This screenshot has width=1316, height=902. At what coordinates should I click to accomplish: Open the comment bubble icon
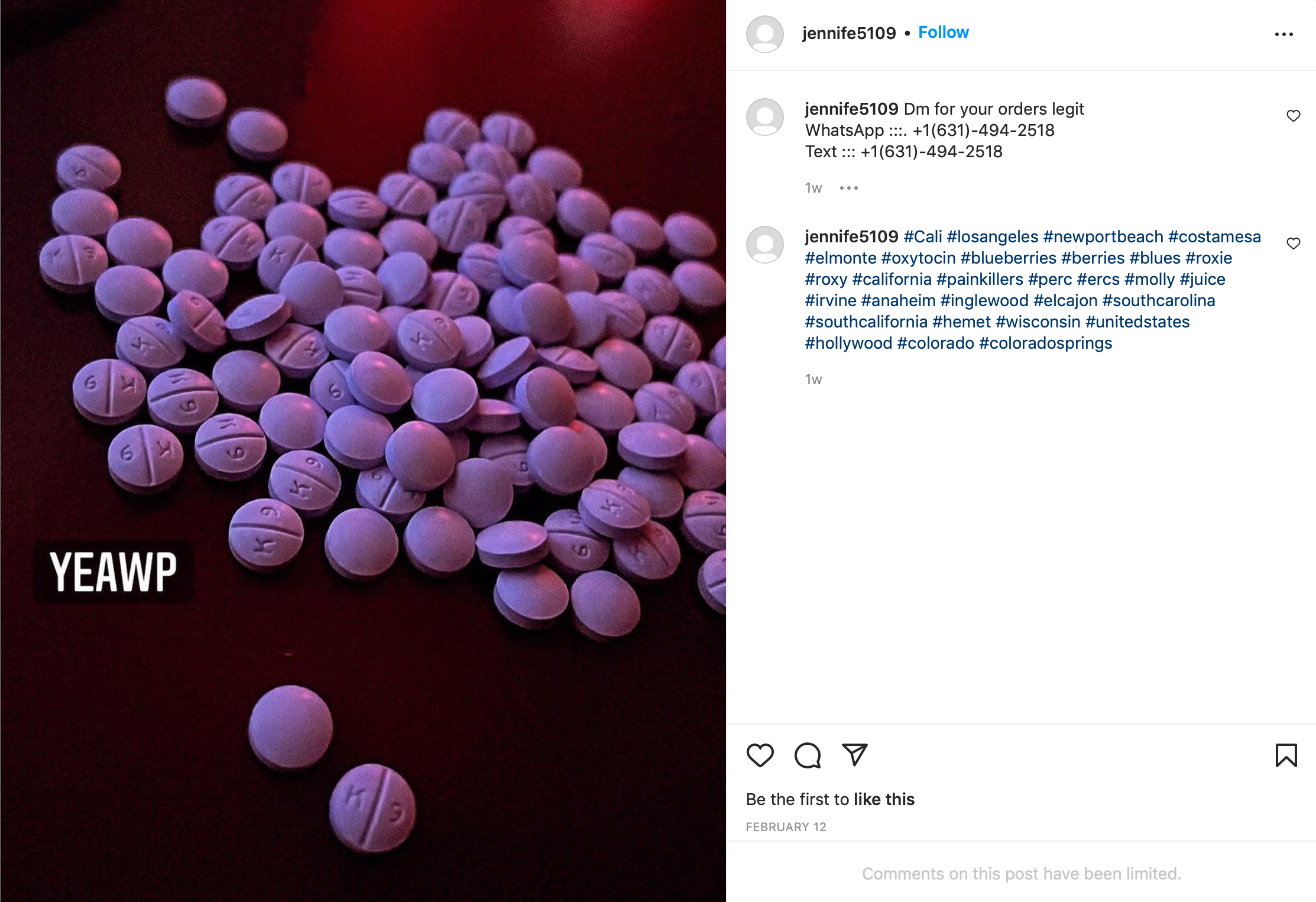coord(808,755)
